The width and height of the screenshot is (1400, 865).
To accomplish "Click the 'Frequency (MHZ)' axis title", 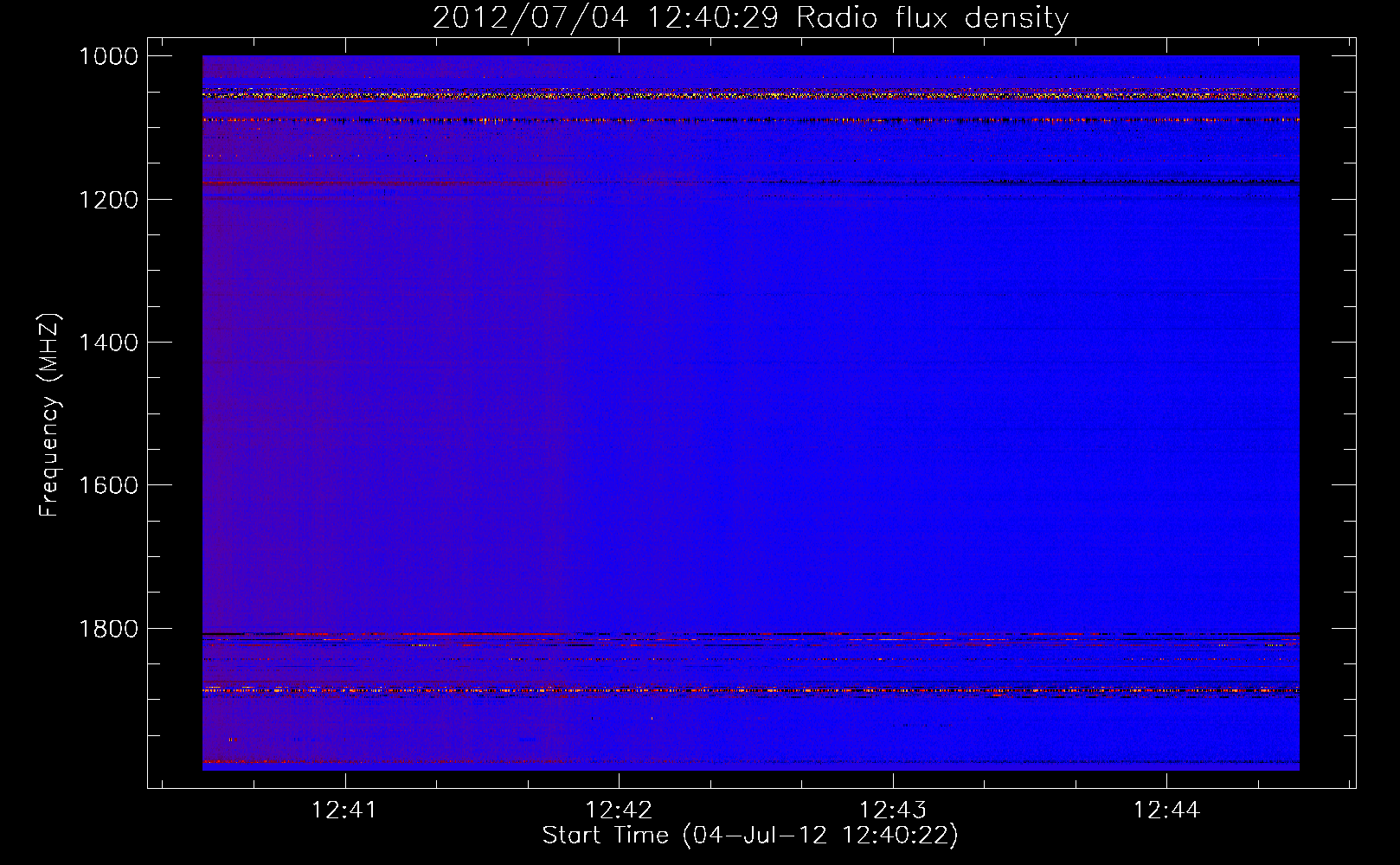I will pyautogui.click(x=49, y=415).
